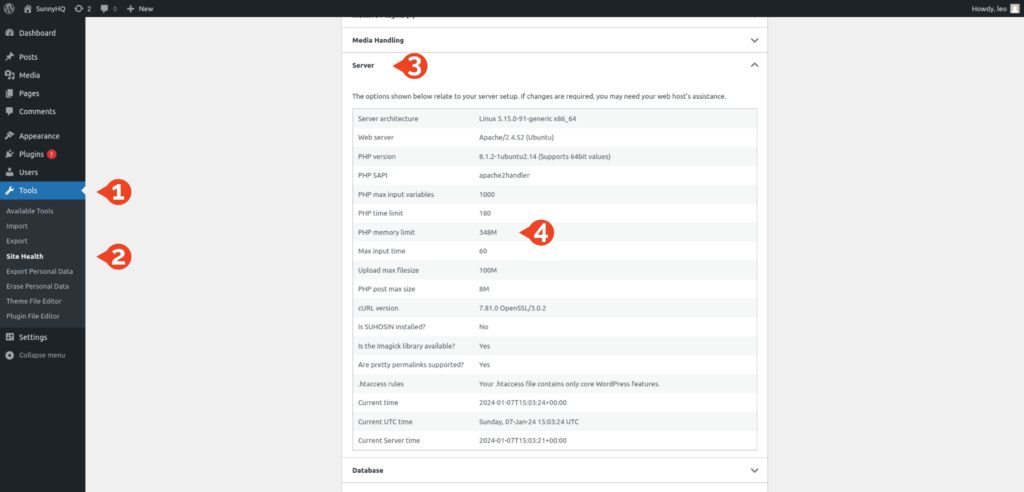Click the Dashboard icon in sidebar
1024x492 pixels.
point(9,33)
